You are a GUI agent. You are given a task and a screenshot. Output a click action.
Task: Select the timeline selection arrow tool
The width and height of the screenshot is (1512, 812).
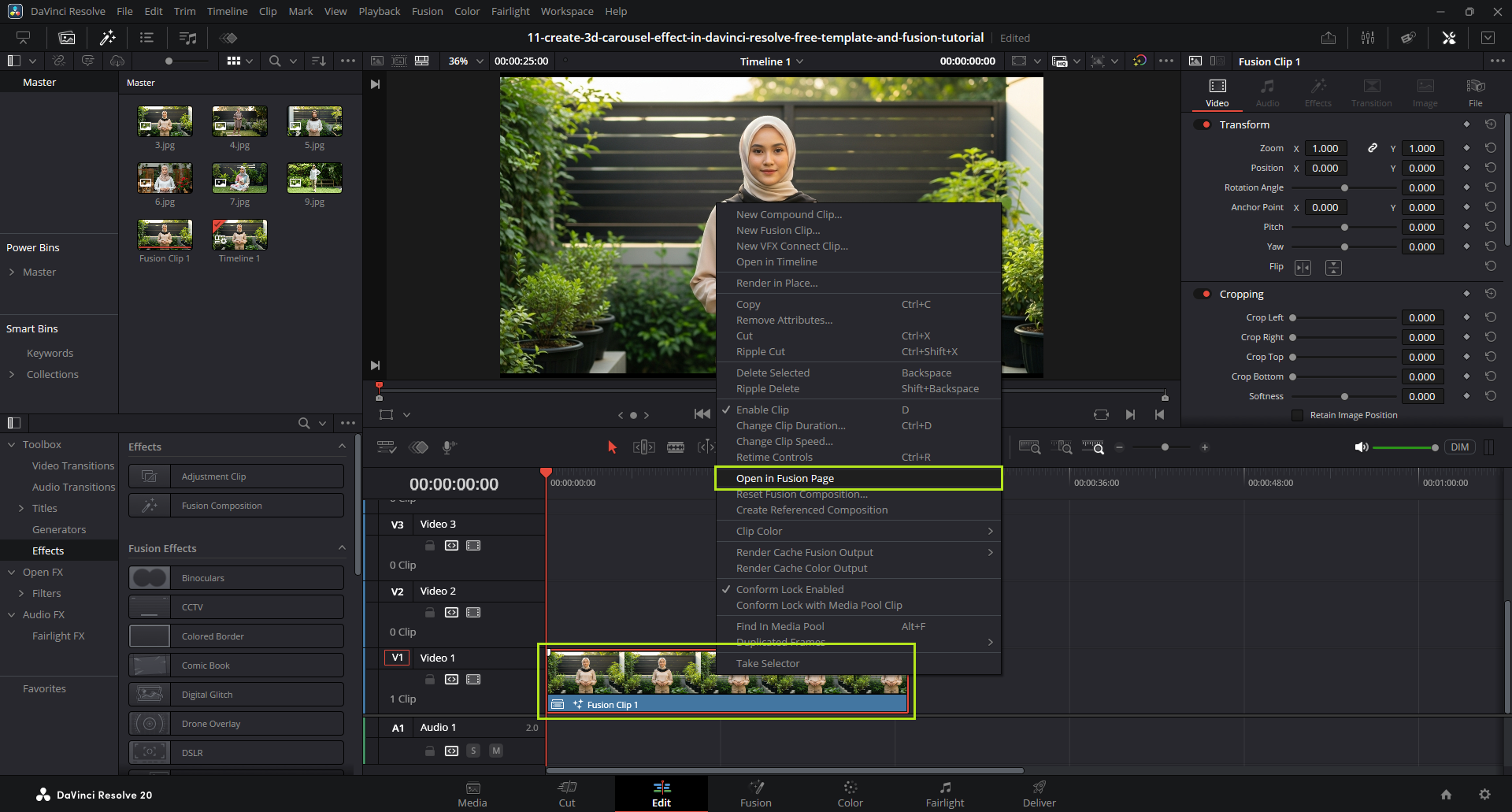point(612,447)
